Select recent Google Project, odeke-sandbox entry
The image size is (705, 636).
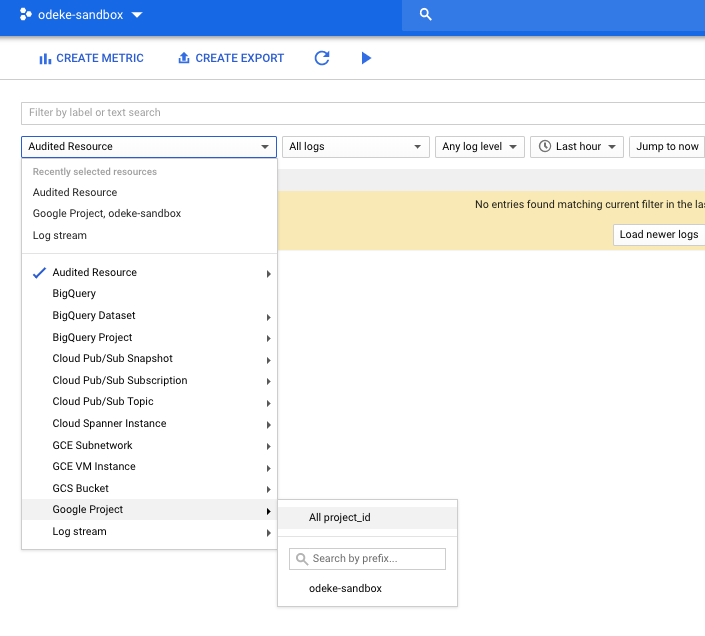(149, 213)
